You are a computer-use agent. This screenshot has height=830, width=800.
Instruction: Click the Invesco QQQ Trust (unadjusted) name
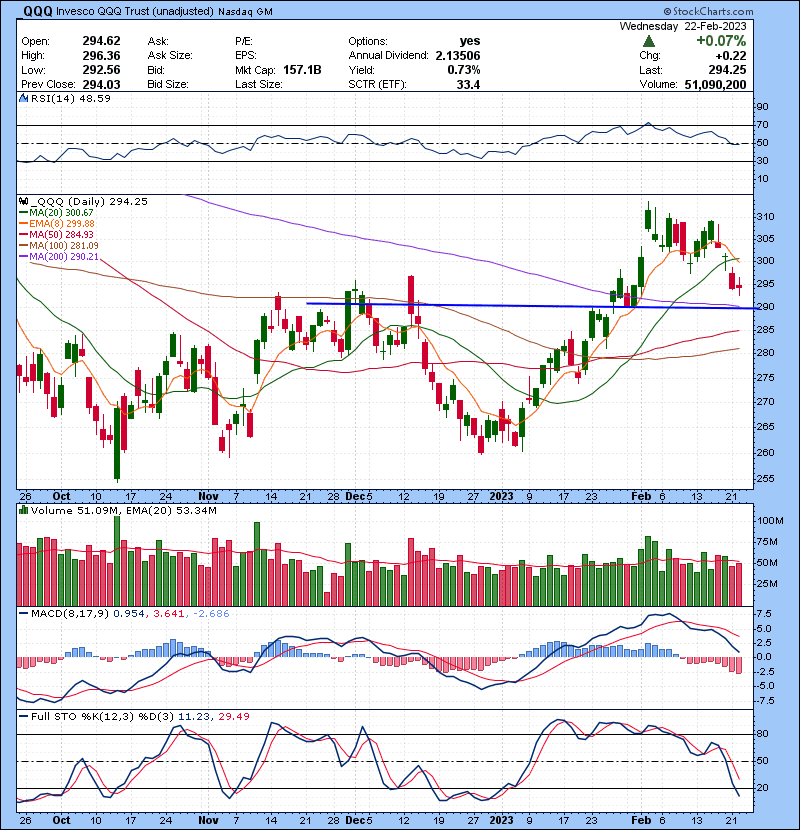(x=135, y=11)
